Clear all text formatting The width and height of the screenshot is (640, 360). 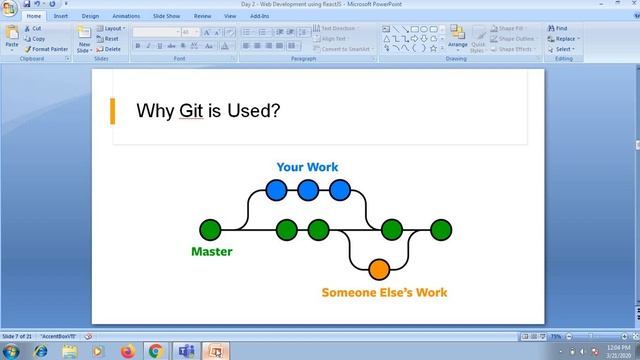230,33
